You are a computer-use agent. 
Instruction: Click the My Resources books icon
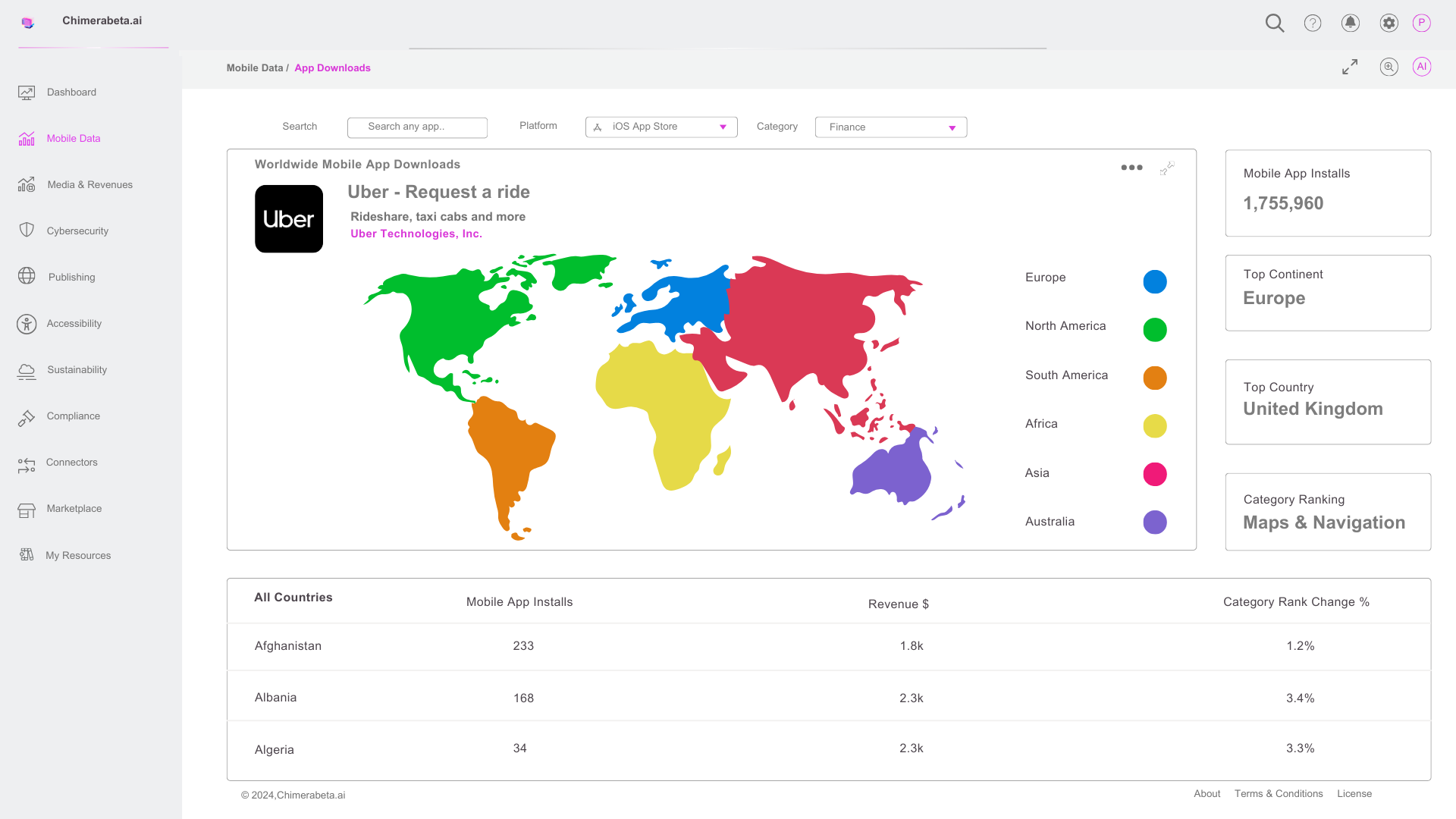(27, 555)
